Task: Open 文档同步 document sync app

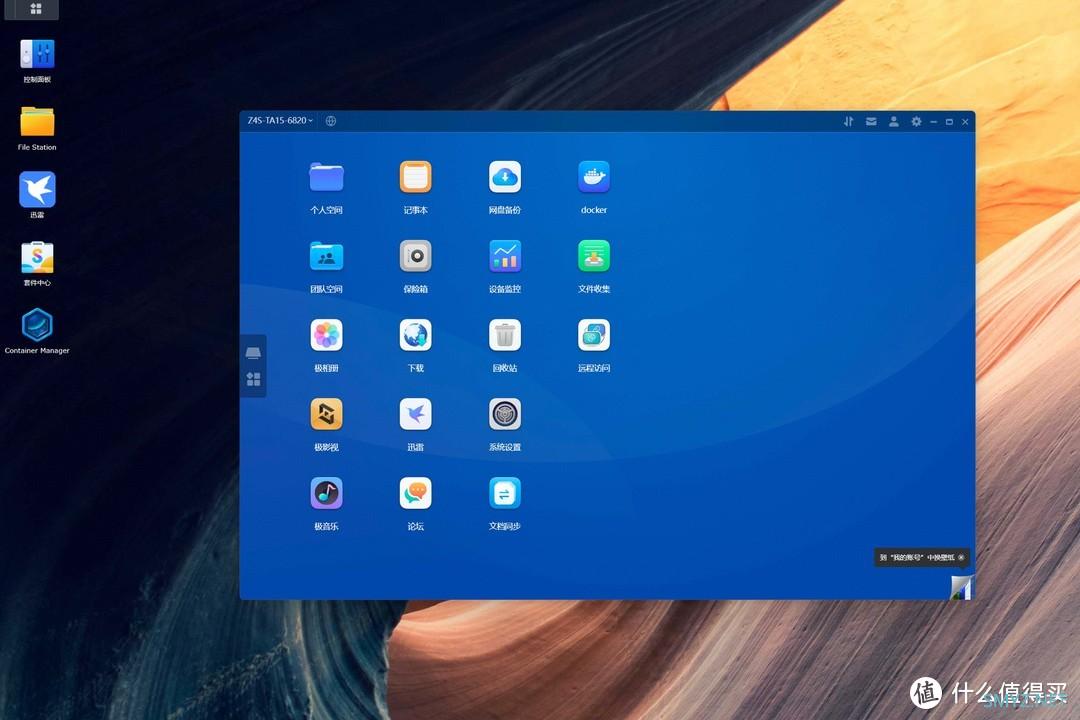Action: 505,493
